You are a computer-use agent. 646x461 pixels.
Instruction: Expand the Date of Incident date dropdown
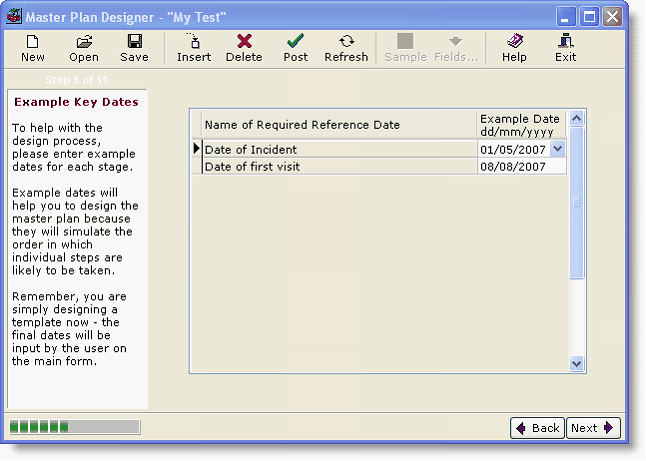click(558, 149)
